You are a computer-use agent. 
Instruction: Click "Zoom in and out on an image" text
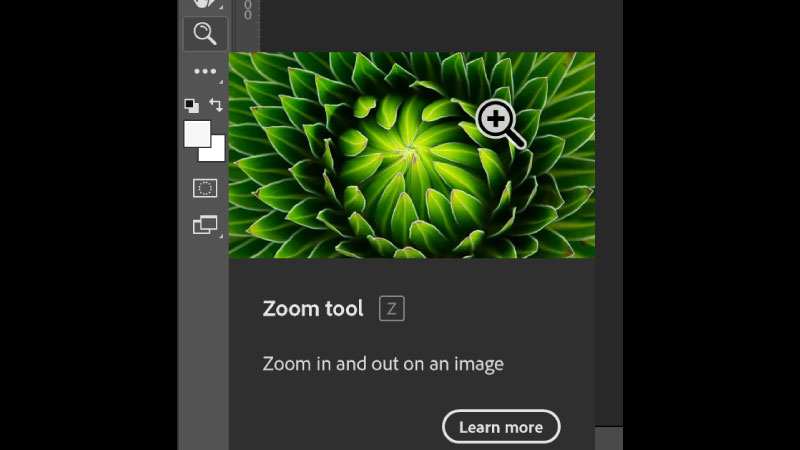(x=383, y=364)
